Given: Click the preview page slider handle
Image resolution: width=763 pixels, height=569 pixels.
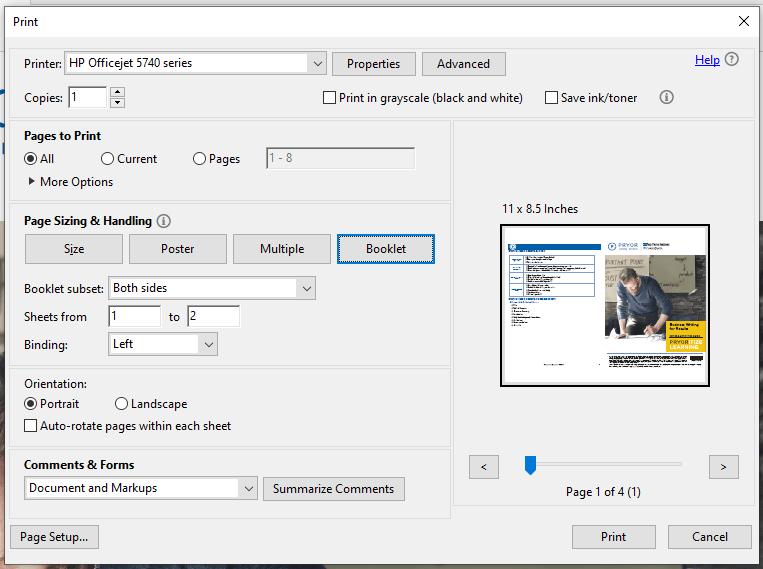Looking at the screenshot, I should tap(531, 465).
